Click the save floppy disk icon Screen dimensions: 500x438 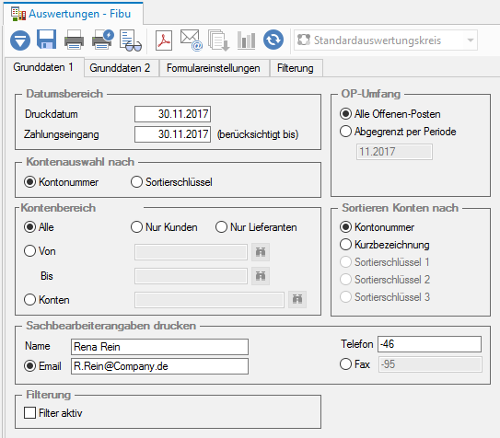click(x=46, y=39)
